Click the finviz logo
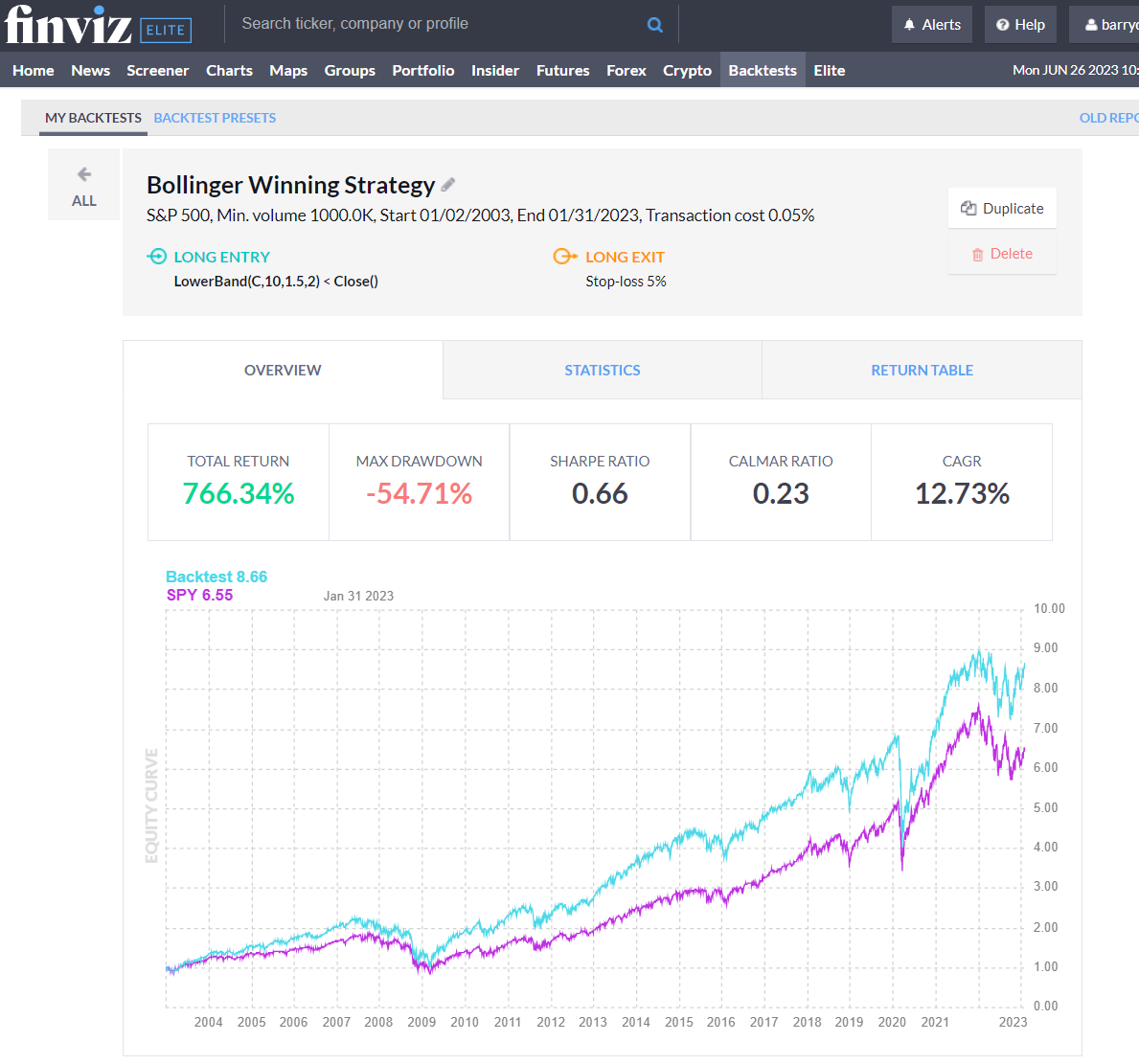Screen dimensions: 1139x1064 tap(67, 26)
